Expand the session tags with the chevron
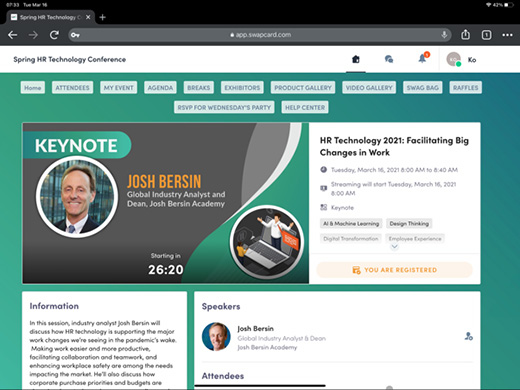The height and width of the screenshot is (390, 520). tap(394, 247)
